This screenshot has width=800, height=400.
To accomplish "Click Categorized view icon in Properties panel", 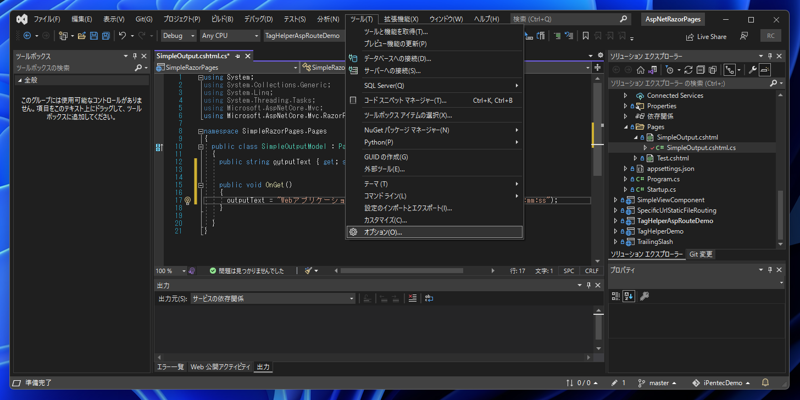I will 615,296.
